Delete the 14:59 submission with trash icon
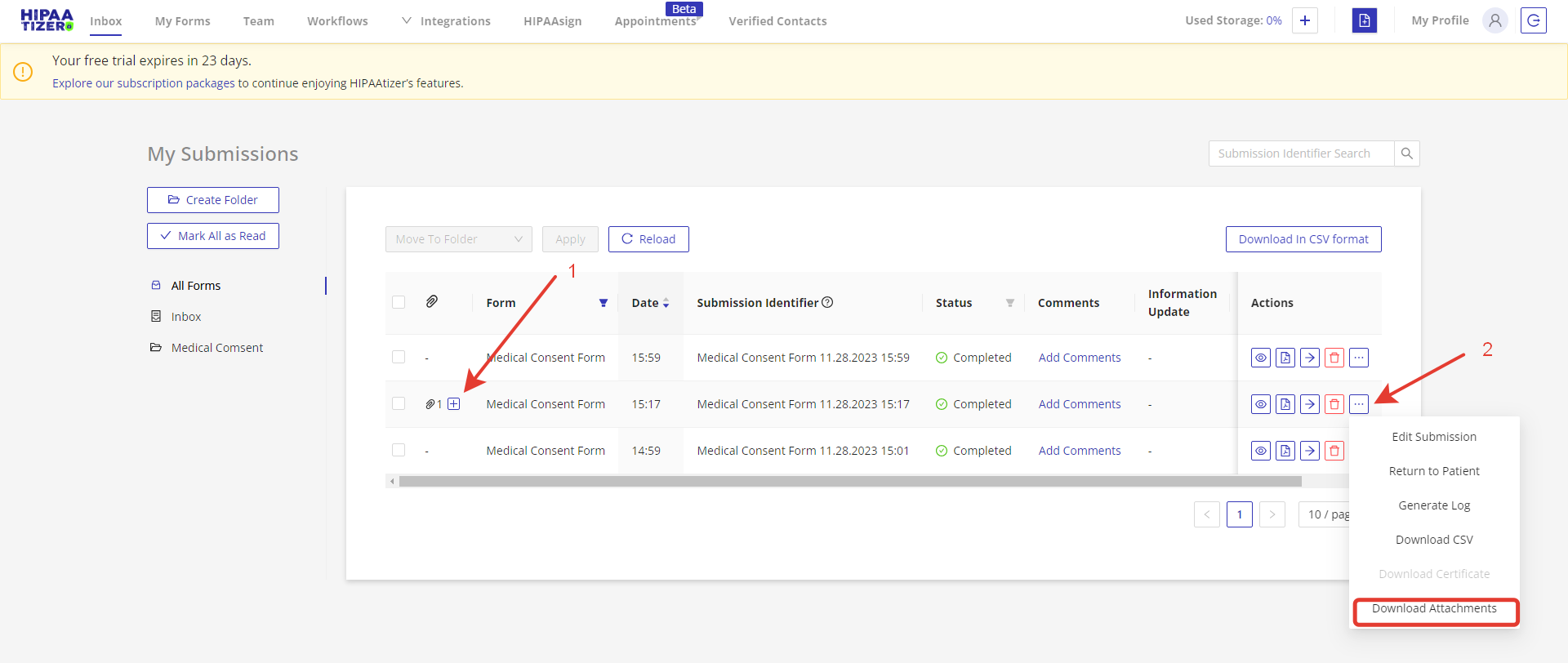 coord(1334,451)
